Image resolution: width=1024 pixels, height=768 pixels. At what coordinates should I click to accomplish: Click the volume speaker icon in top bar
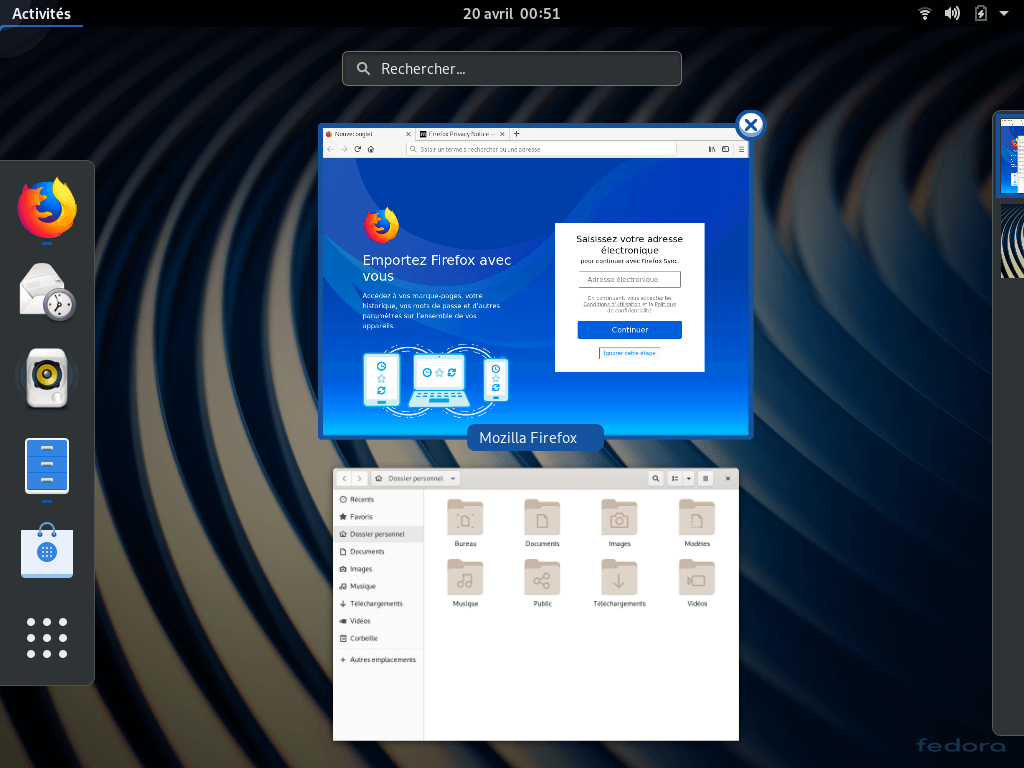click(952, 13)
